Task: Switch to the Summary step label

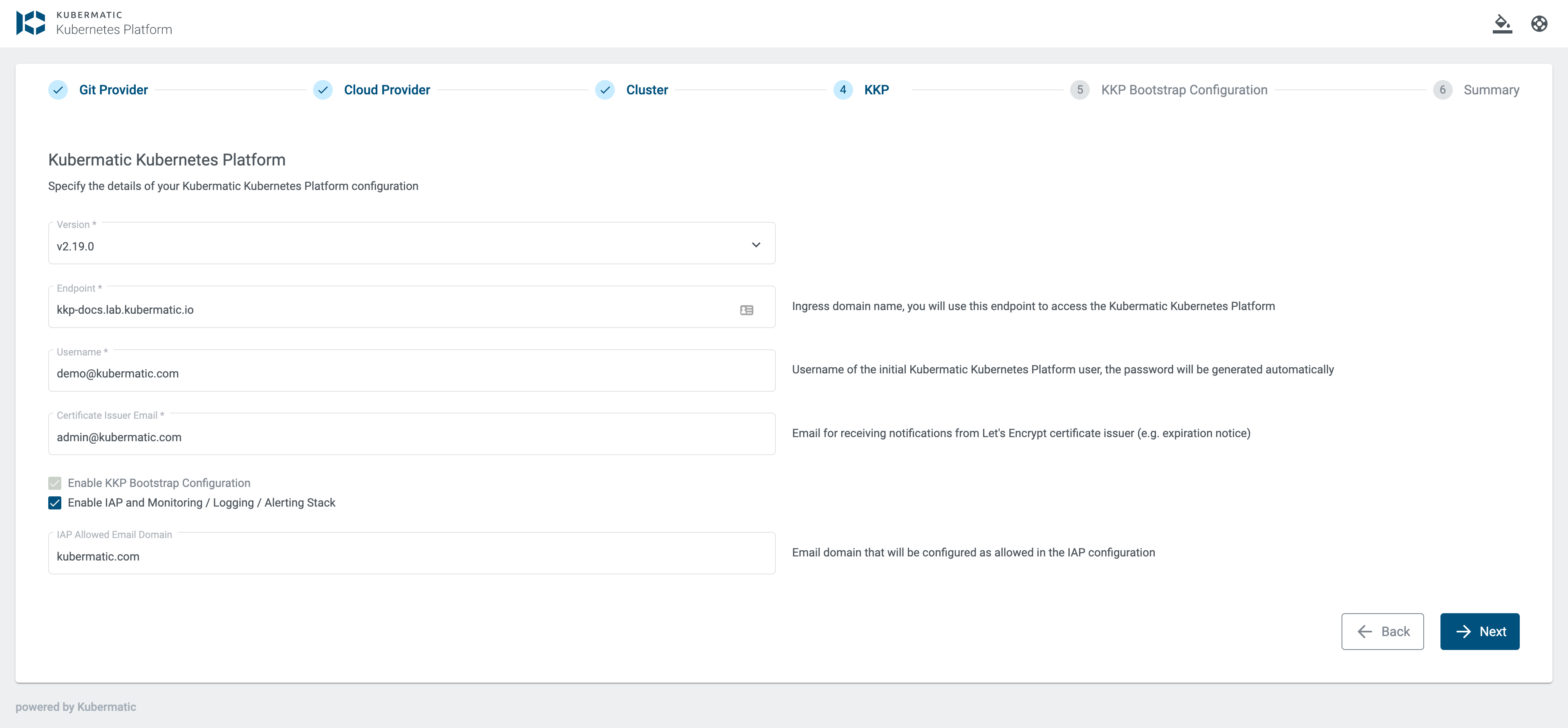Action: point(1491,90)
